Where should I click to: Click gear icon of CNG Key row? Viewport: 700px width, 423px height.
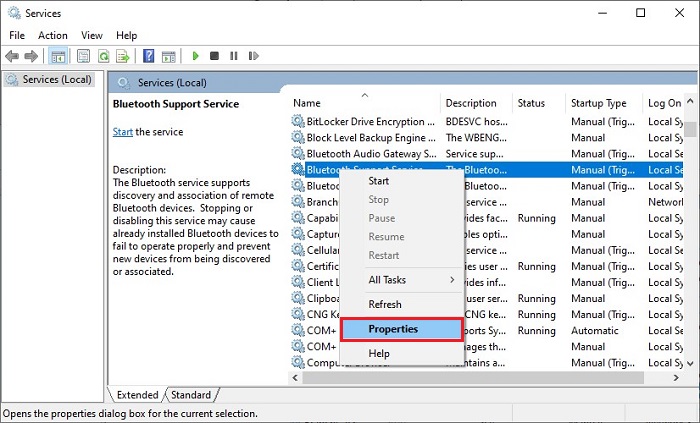coord(298,314)
